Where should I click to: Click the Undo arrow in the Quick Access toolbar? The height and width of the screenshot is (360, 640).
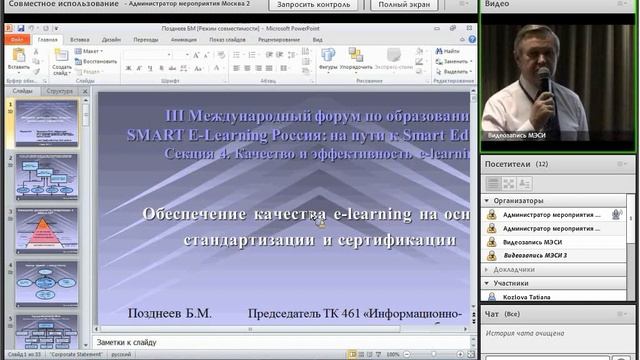point(31,28)
